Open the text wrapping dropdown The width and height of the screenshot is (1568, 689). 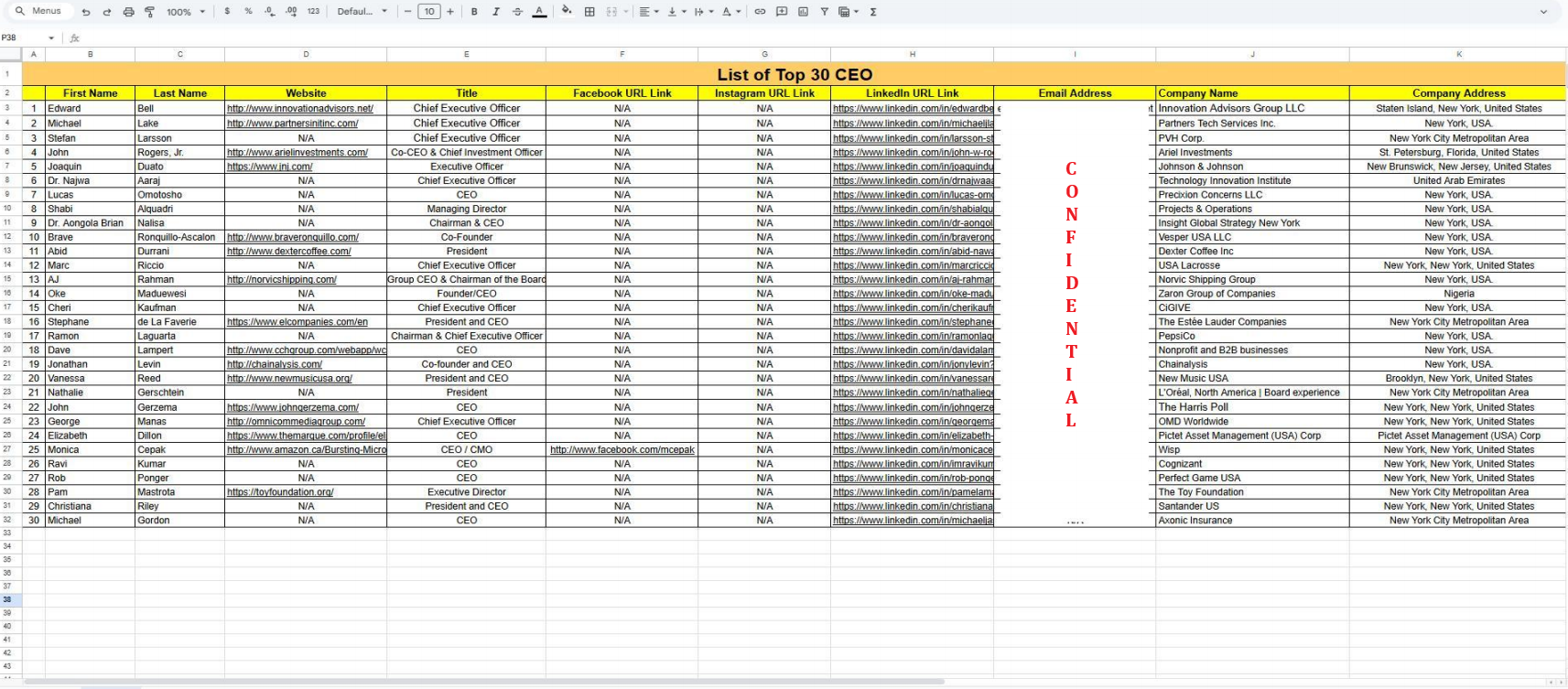703,12
